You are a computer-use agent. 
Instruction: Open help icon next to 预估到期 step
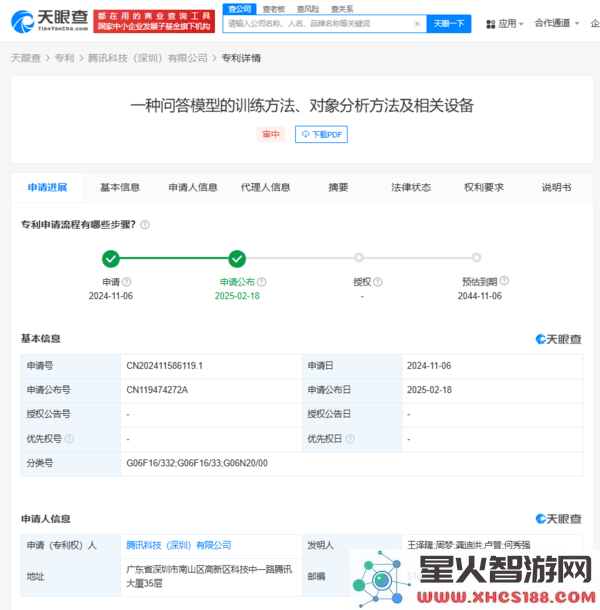point(504,280)
